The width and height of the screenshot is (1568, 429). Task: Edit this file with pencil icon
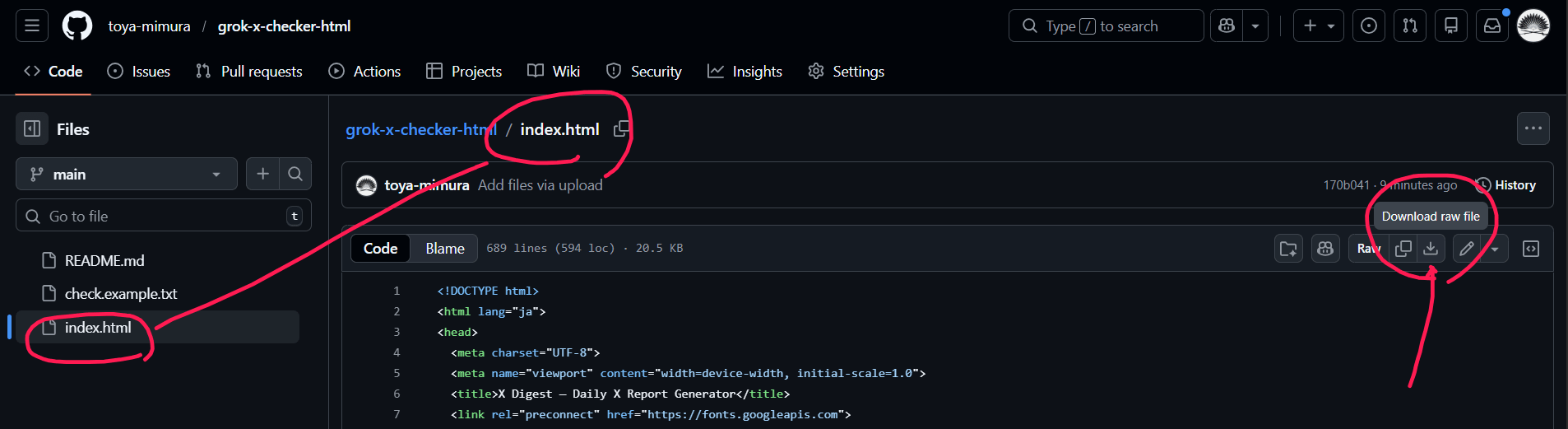tap(1467, 248)
